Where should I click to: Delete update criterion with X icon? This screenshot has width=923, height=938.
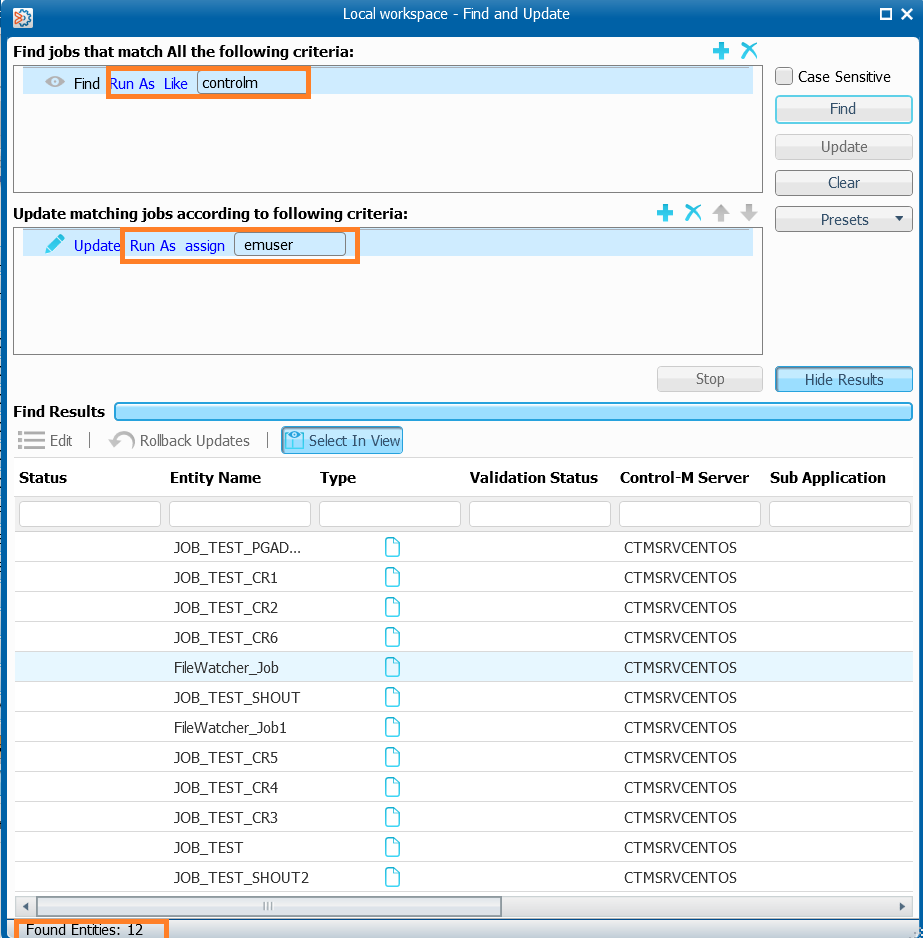pyautogui.click(x=693, y=212)
